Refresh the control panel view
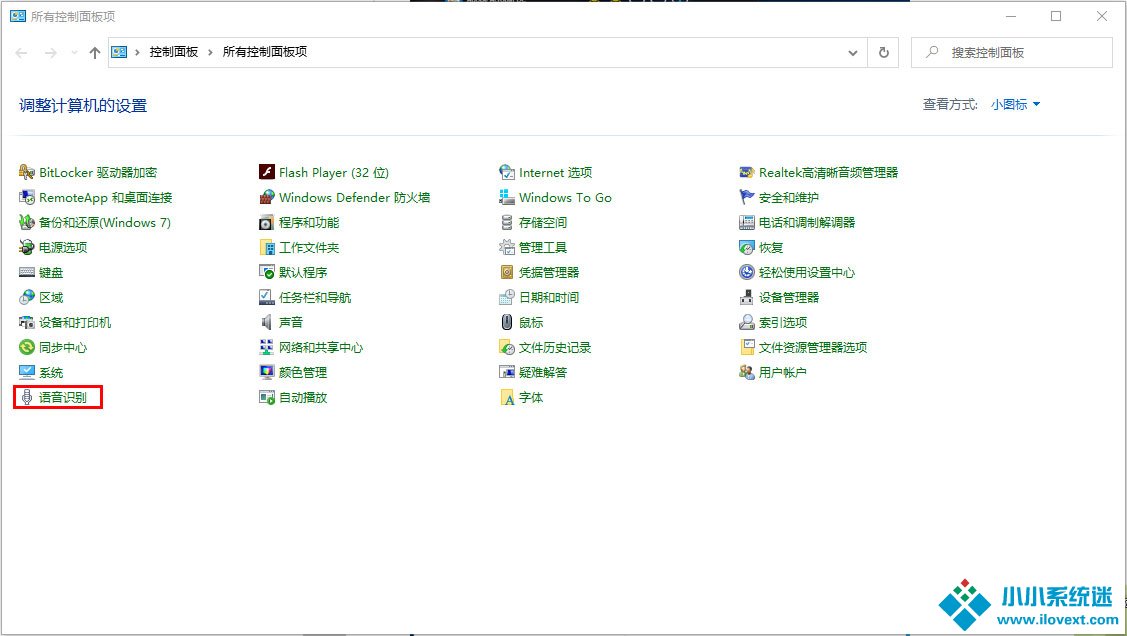The width and height of the screenshot is (1127, 636). (883, 52)
